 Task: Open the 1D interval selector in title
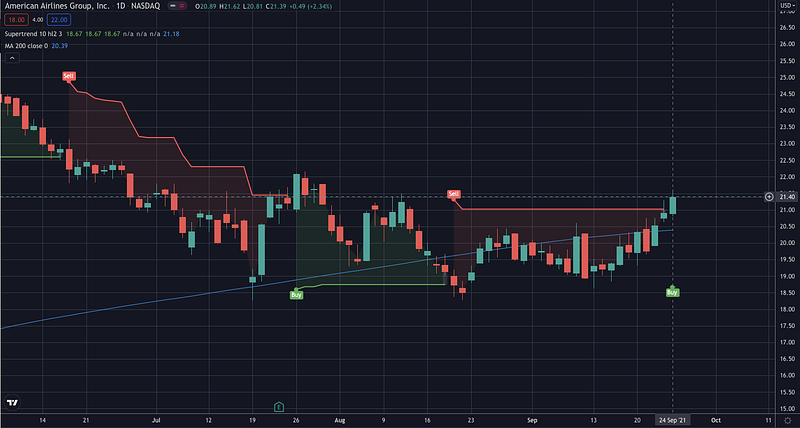tap(120, 7)
